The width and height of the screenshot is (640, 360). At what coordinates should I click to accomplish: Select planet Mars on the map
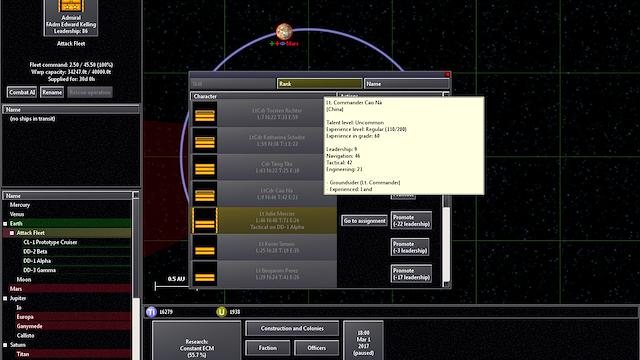(284, 31)
